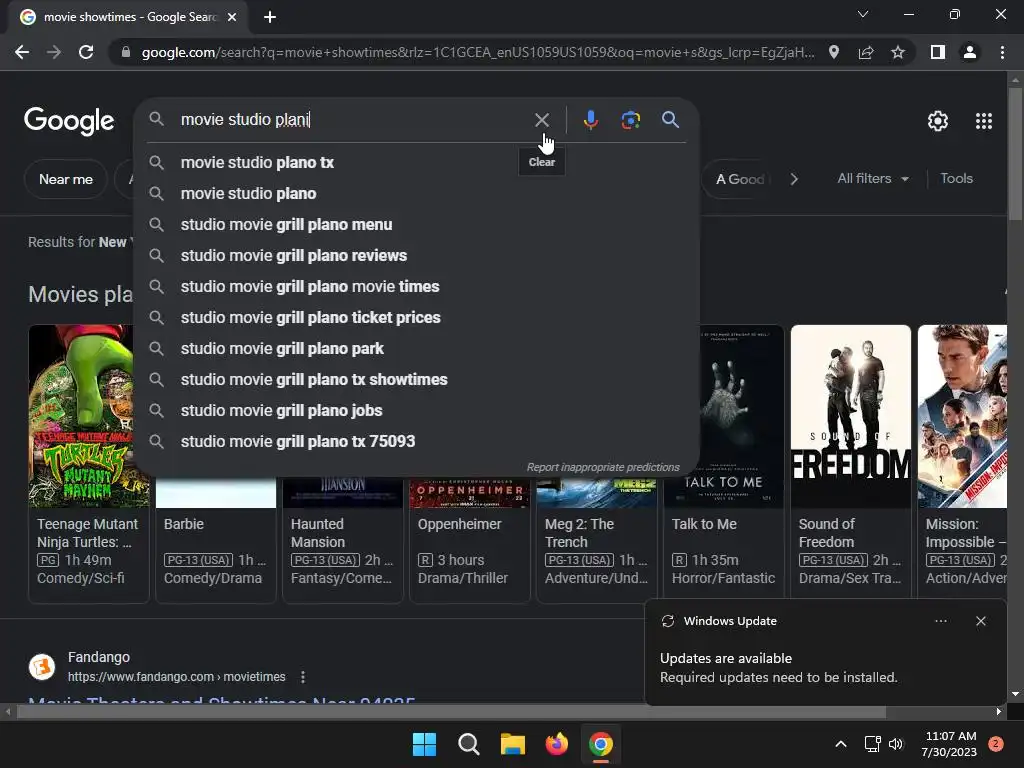Click Chrome icon in taskbar

(x=601, y=744)
